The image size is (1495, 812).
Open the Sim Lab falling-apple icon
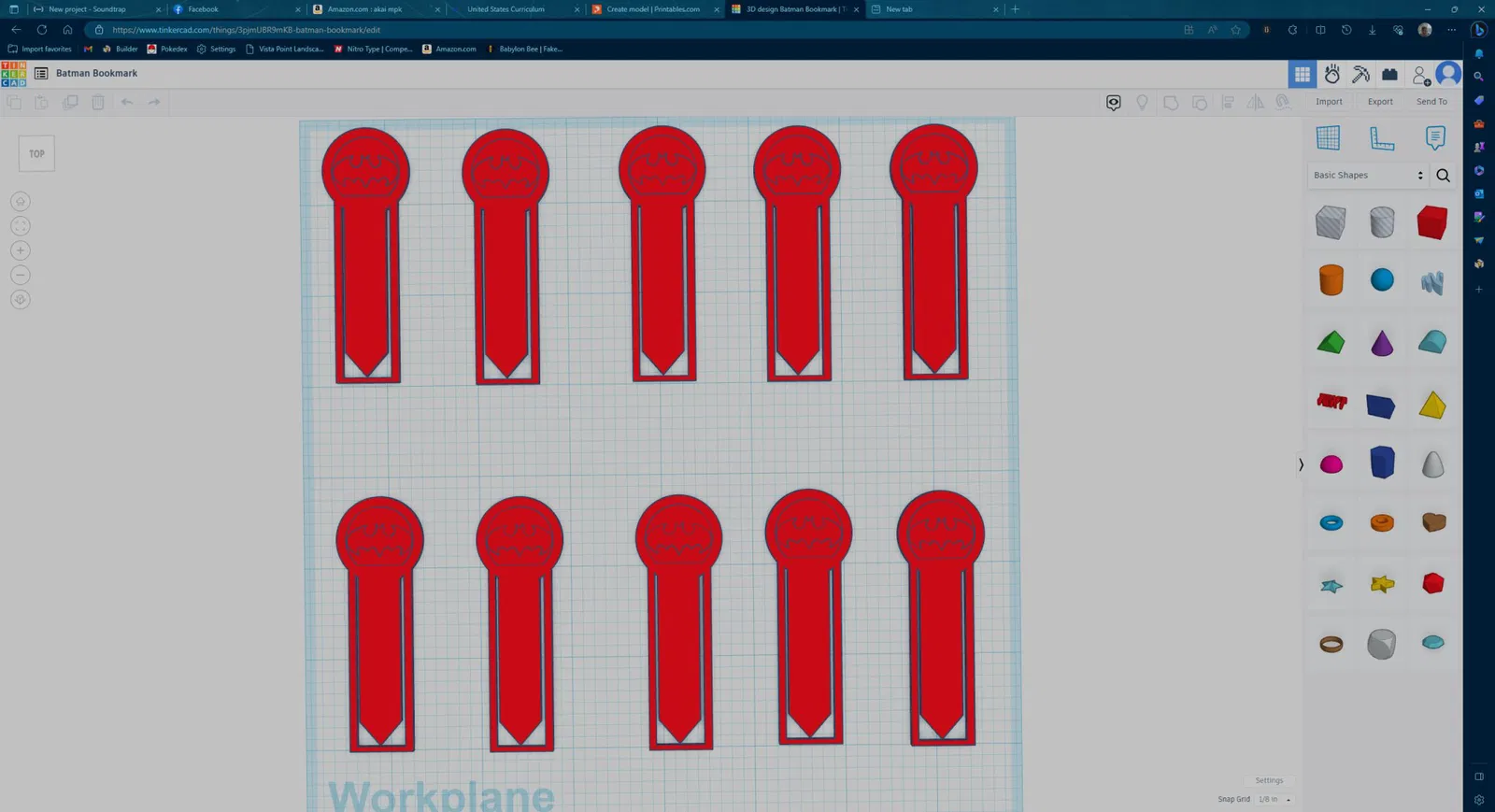[1331, 74]
